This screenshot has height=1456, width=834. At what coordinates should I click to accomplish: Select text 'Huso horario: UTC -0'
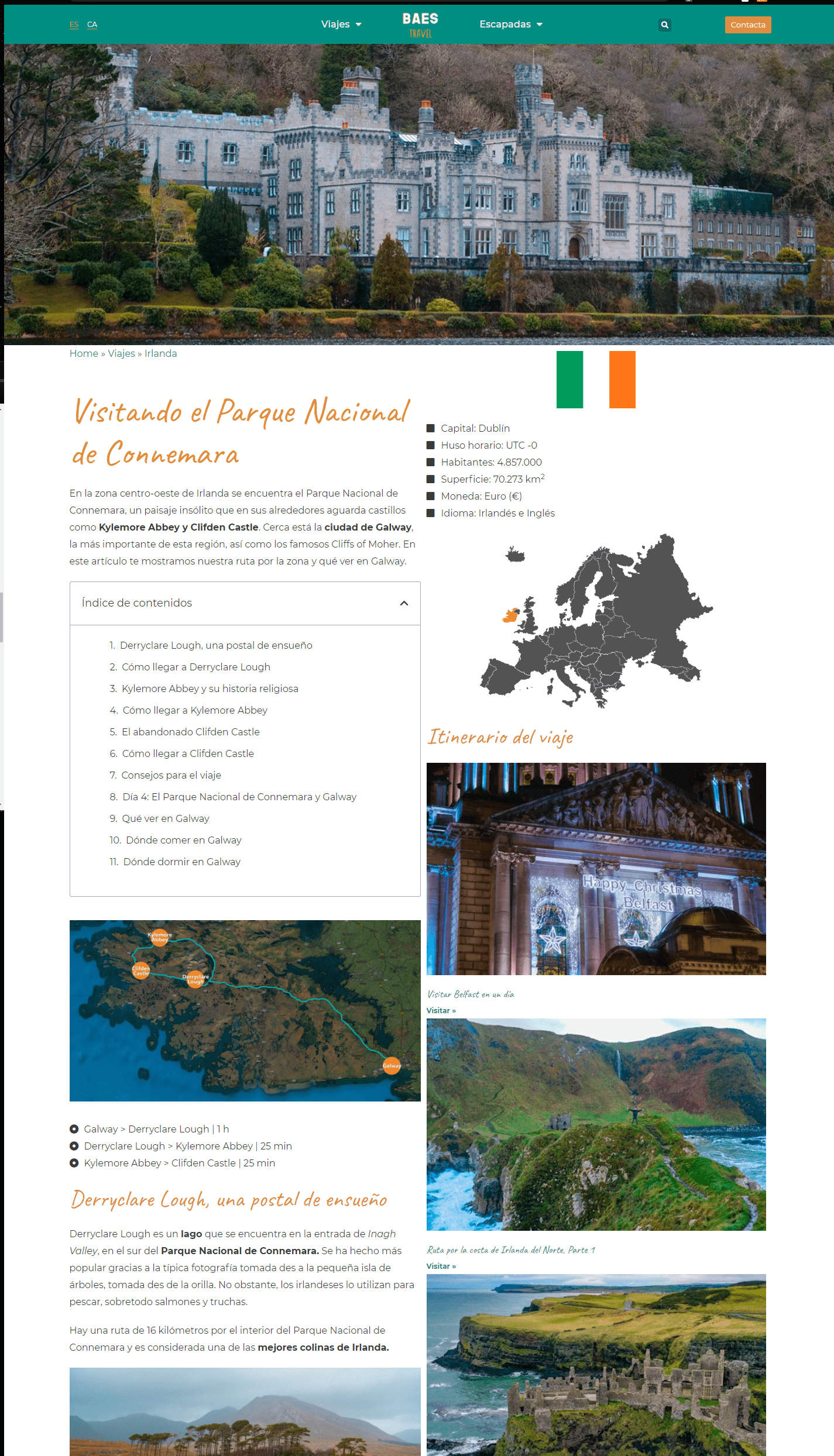pos(489,445)
